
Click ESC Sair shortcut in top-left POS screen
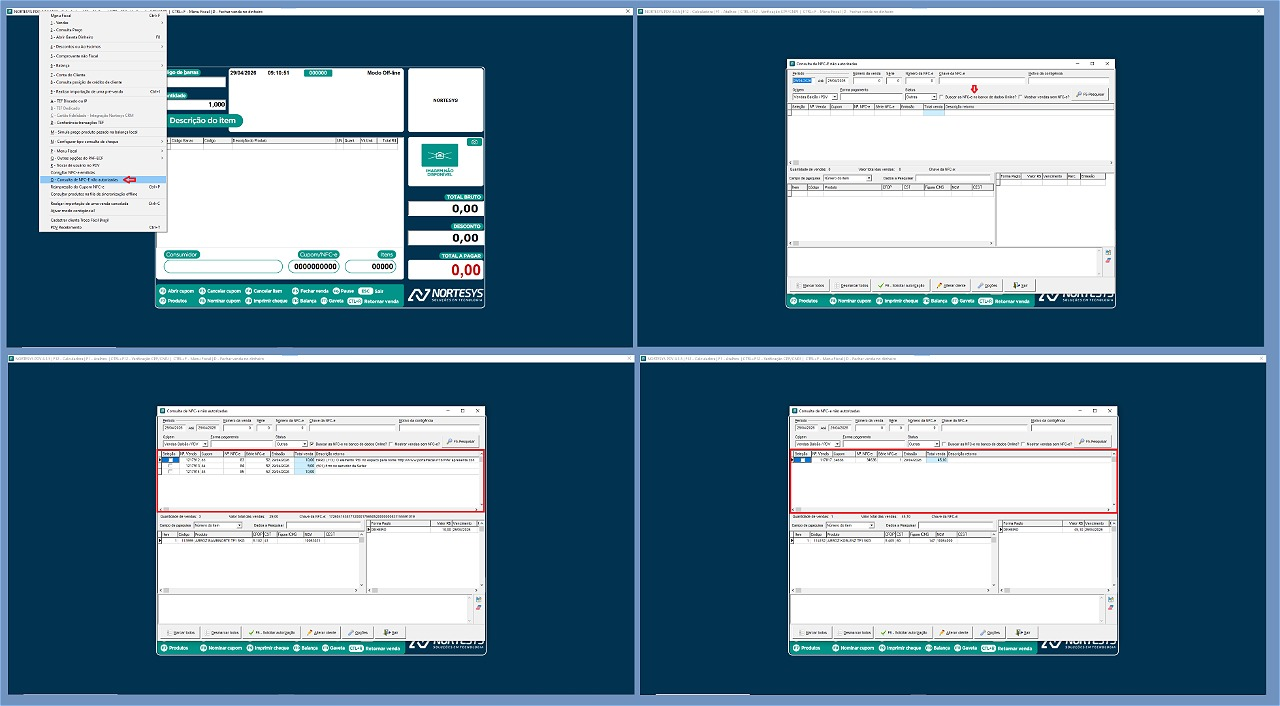click(x=370, y=291)
